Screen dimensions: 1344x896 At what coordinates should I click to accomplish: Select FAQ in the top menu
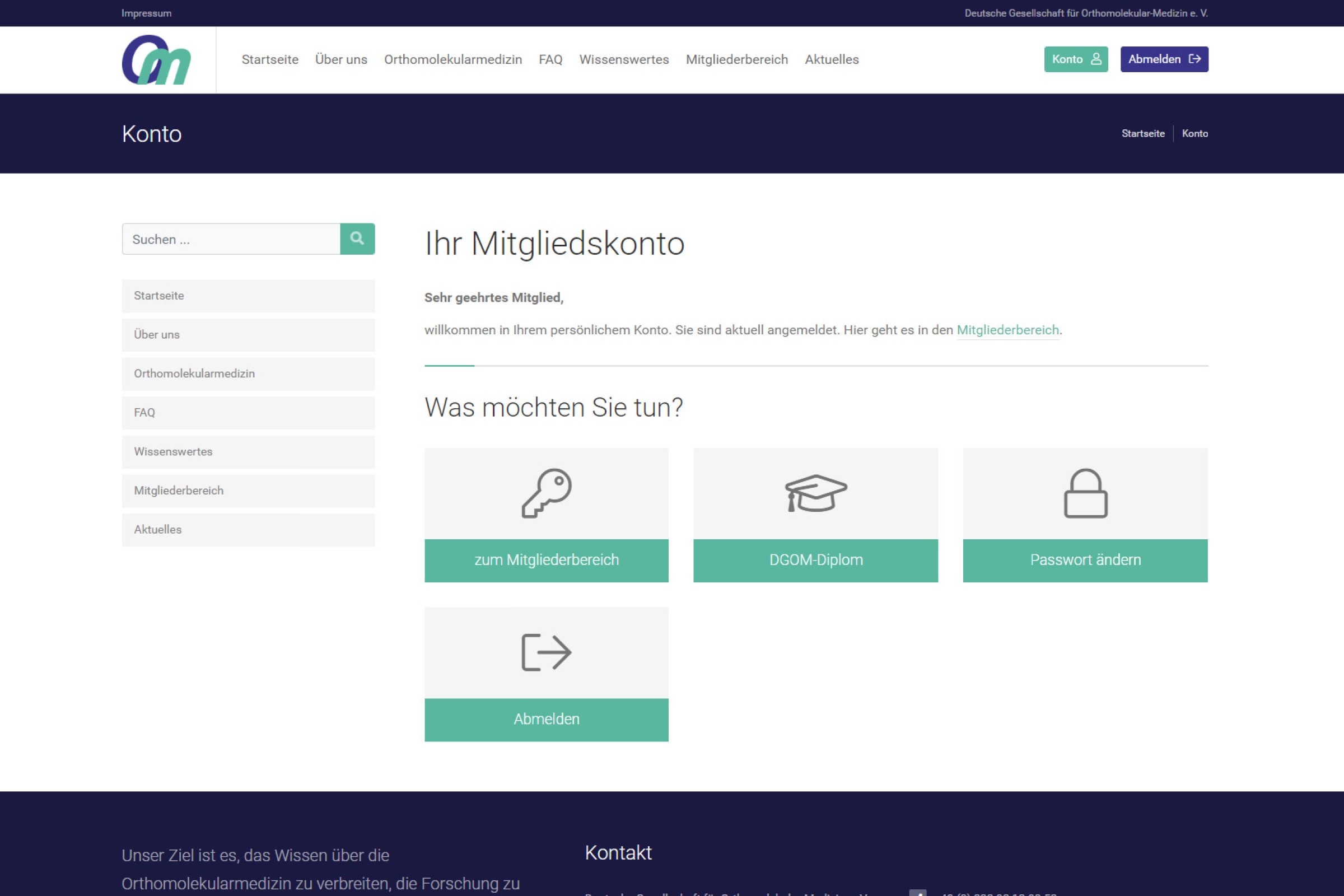550,59
